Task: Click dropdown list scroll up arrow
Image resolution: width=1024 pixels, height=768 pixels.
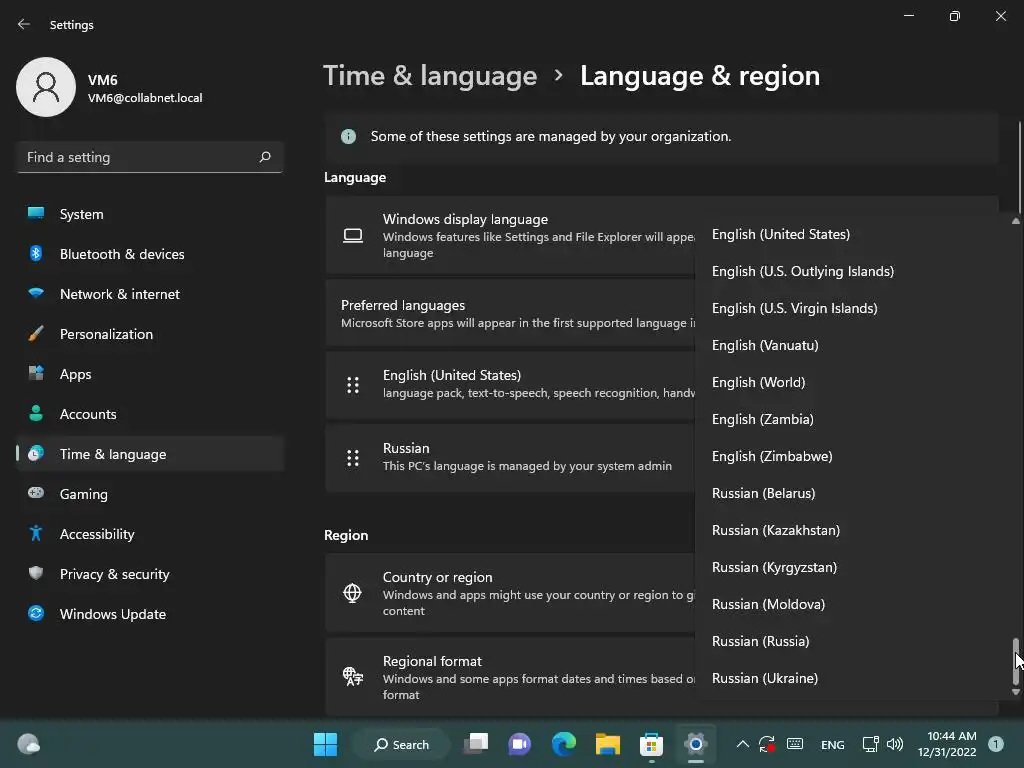Action: coord(1016,221)
